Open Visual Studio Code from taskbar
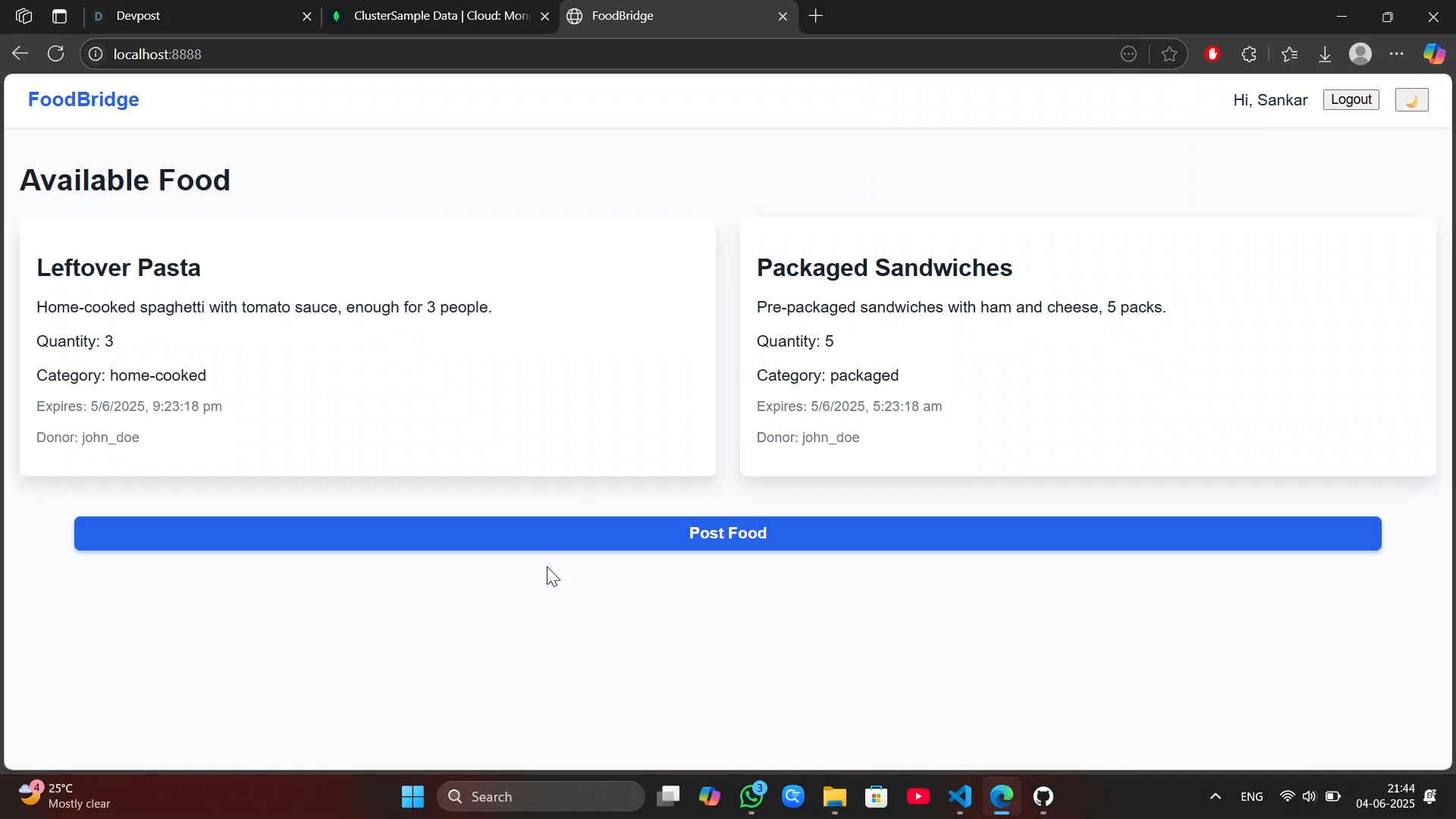This screenshot has width=1456, height=819. coord(960,796)
